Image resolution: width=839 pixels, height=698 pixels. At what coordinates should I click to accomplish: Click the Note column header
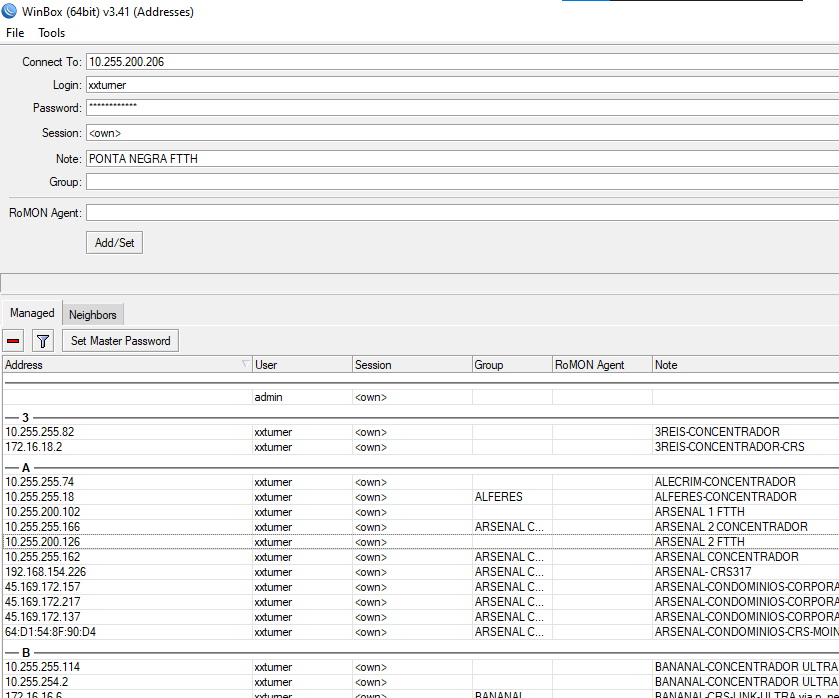746,365
